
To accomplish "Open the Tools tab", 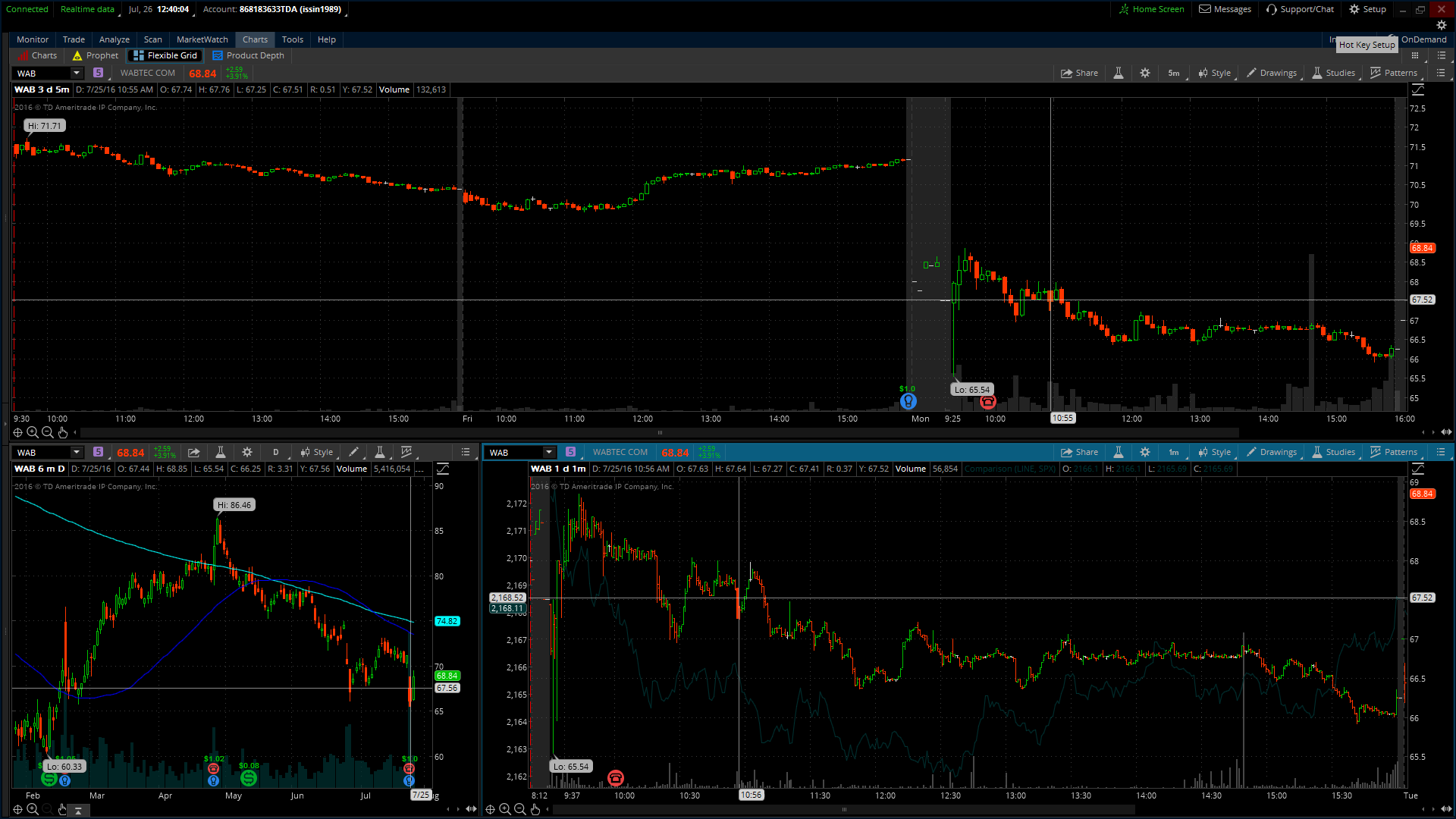I will (292, 39).
